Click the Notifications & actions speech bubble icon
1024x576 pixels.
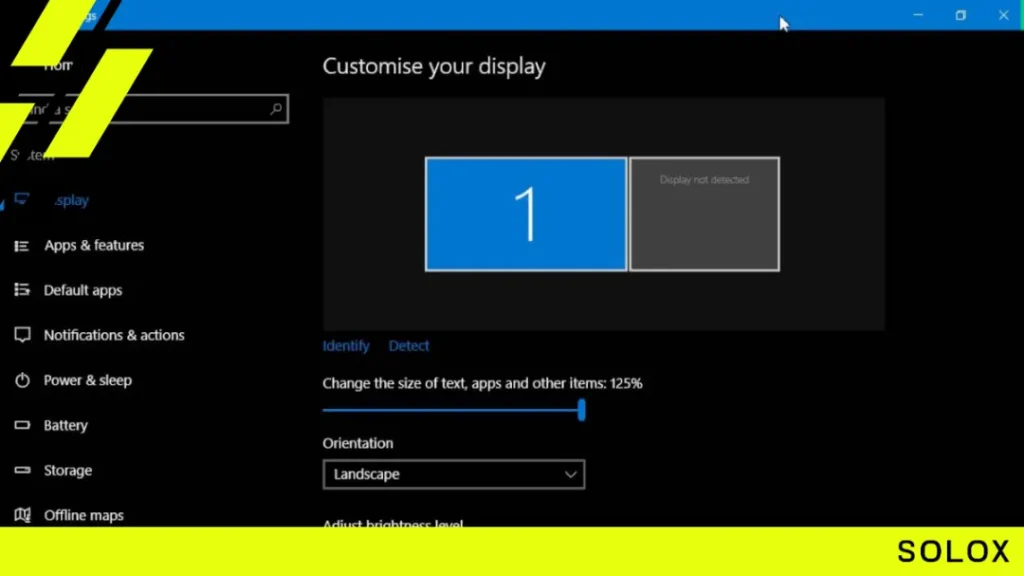click(x=22, y=335)
